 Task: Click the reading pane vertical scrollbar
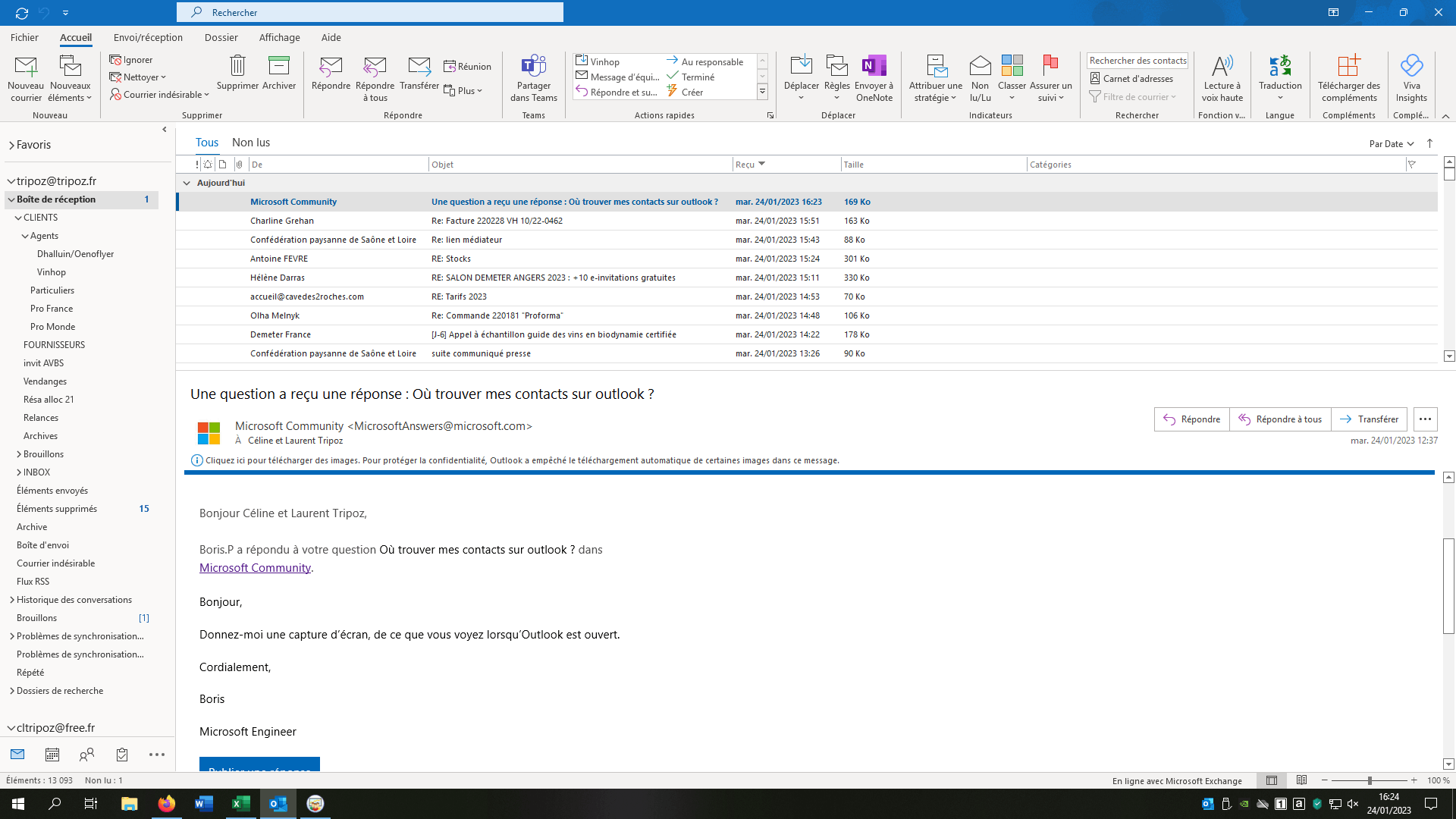[x=1448, y=586]
